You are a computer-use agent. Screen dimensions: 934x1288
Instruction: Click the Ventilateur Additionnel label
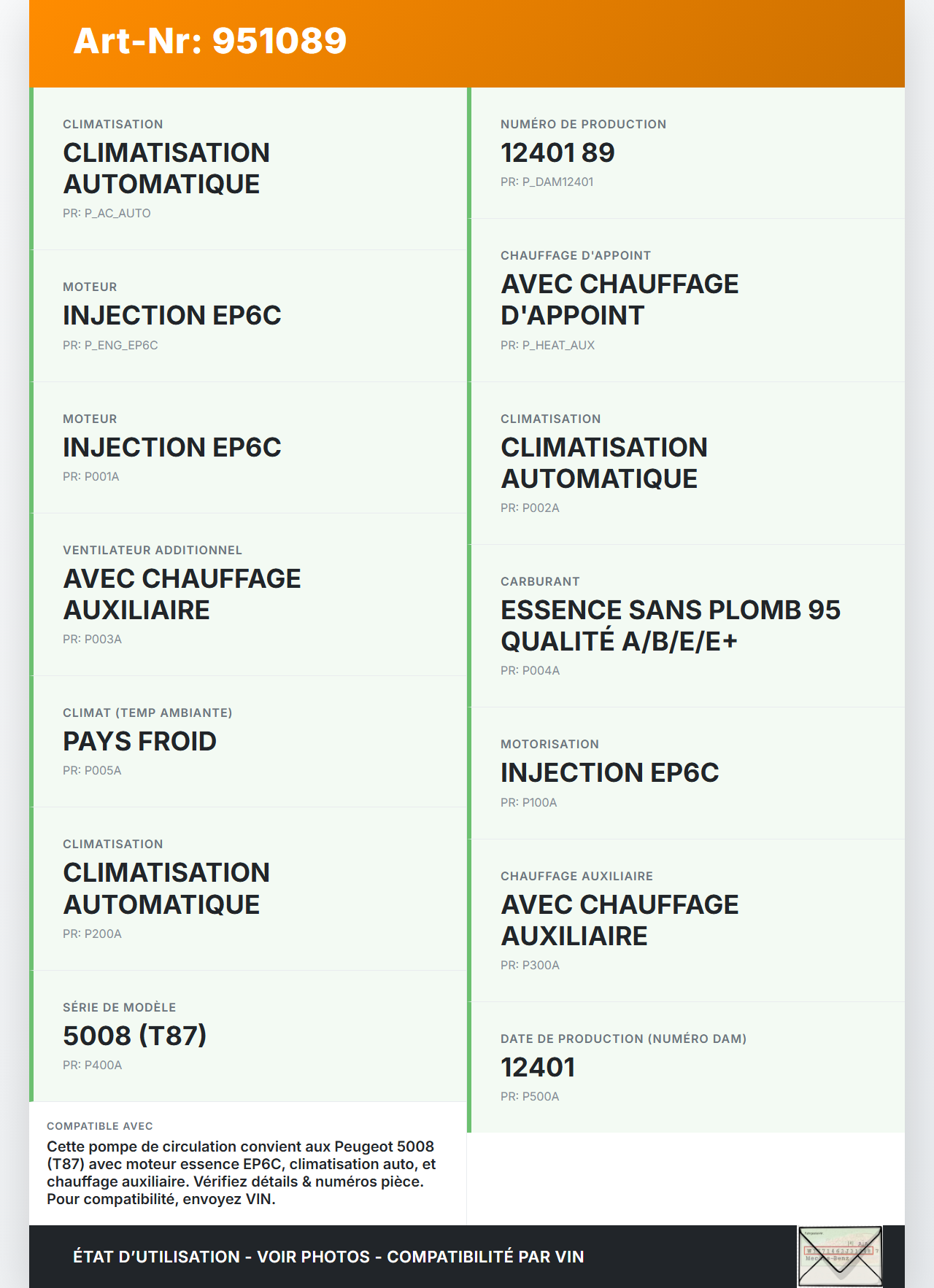pos(152,550)
